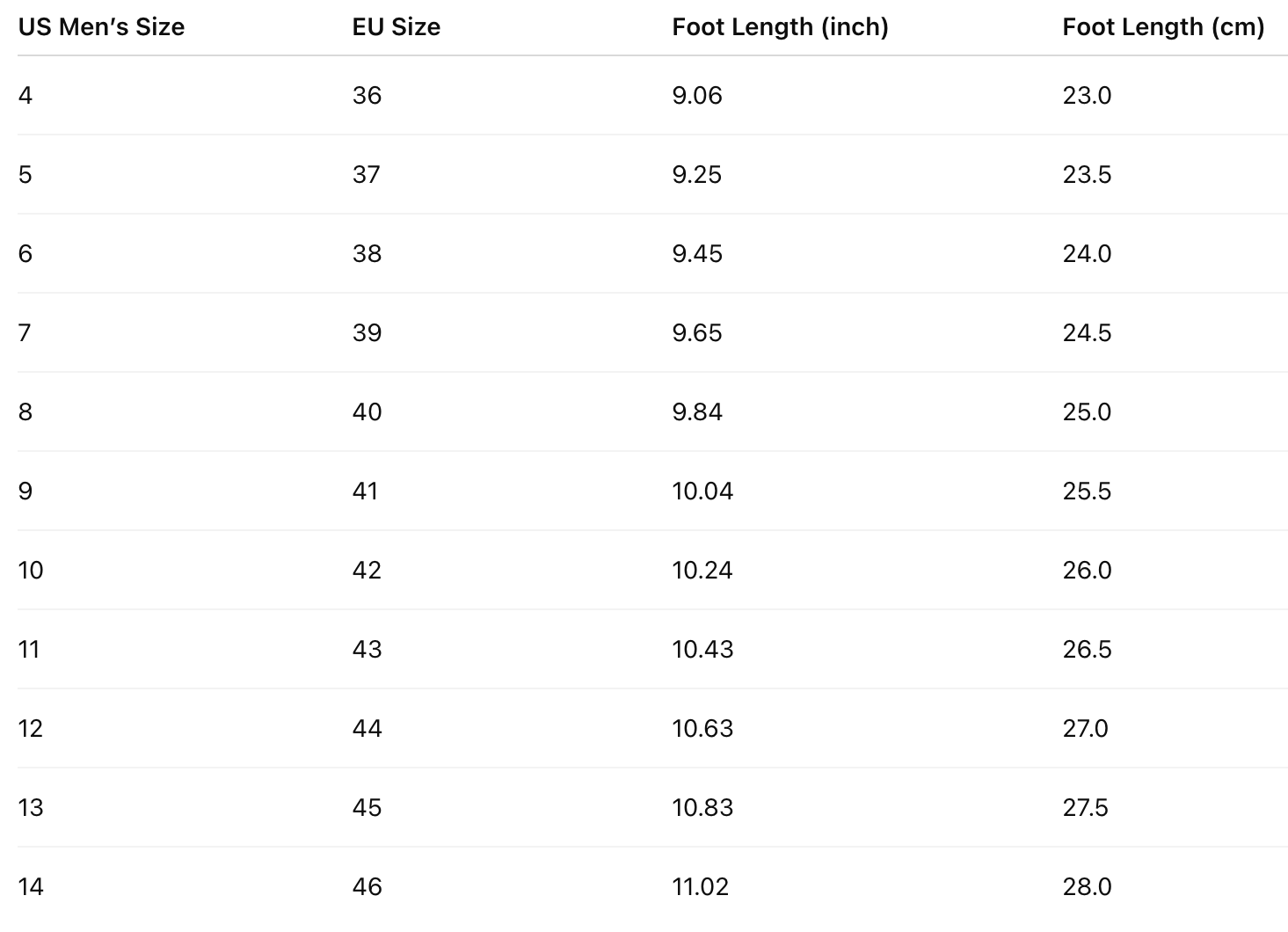
Task: Click the EU Size column header
Action: point(396,27)
